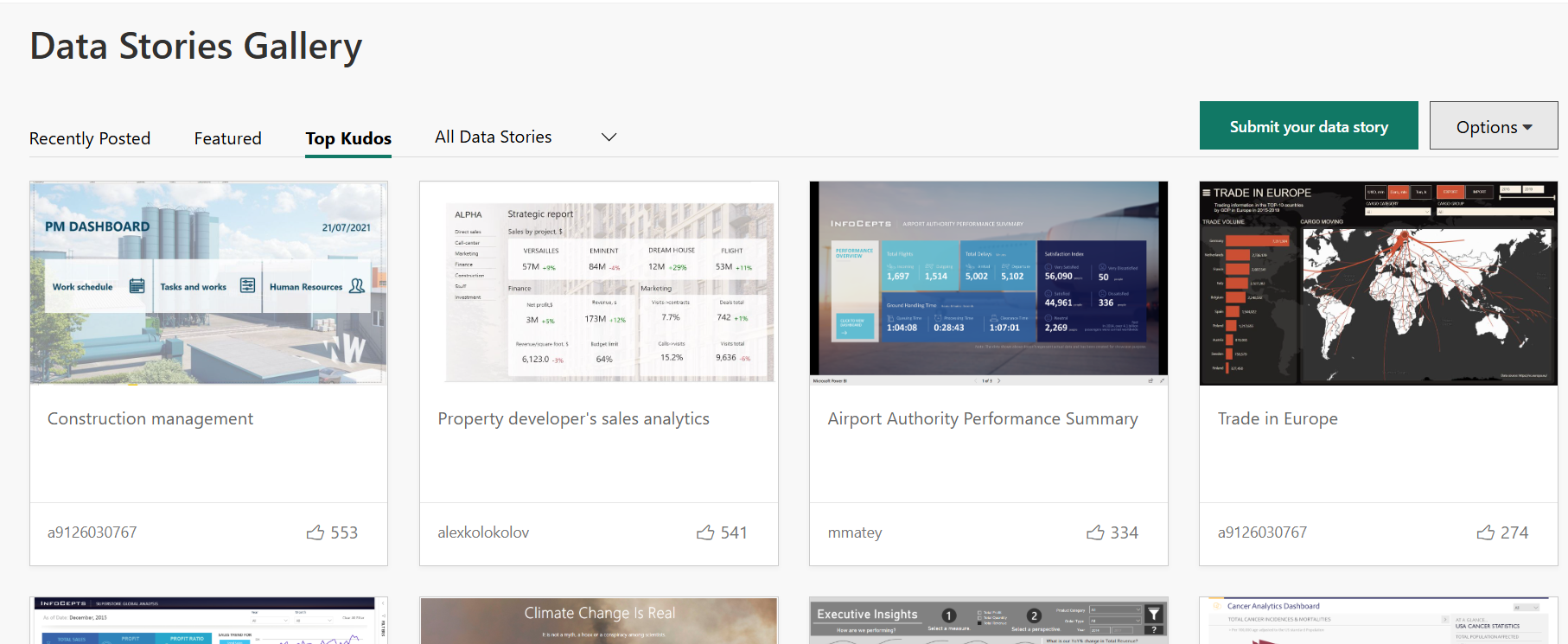This screenshot has height=644, width=1568.
Task: Expand the All Data Stories chevron
Action: click(x=609, y=137)
